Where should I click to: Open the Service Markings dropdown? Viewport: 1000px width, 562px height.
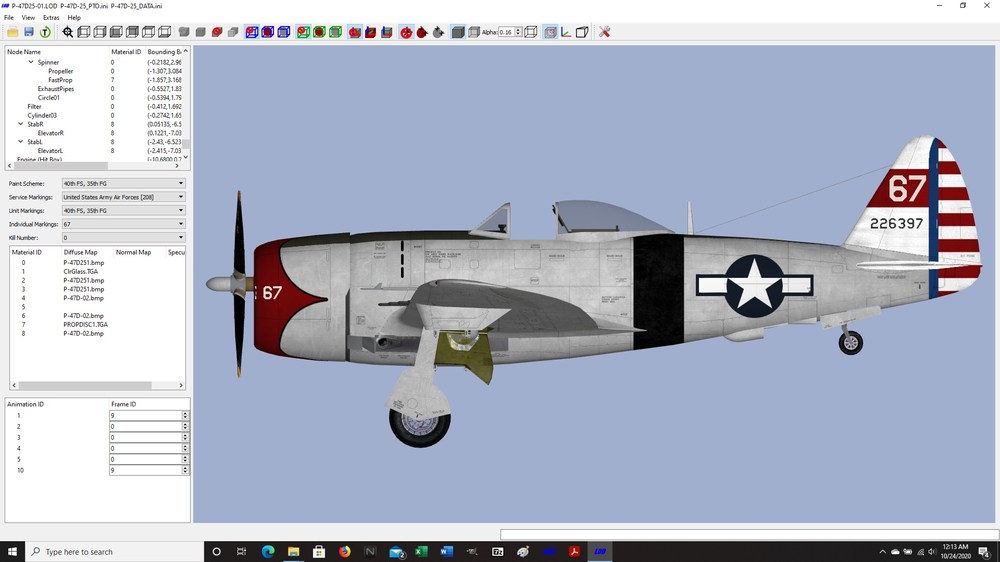(x=123, y=197)
